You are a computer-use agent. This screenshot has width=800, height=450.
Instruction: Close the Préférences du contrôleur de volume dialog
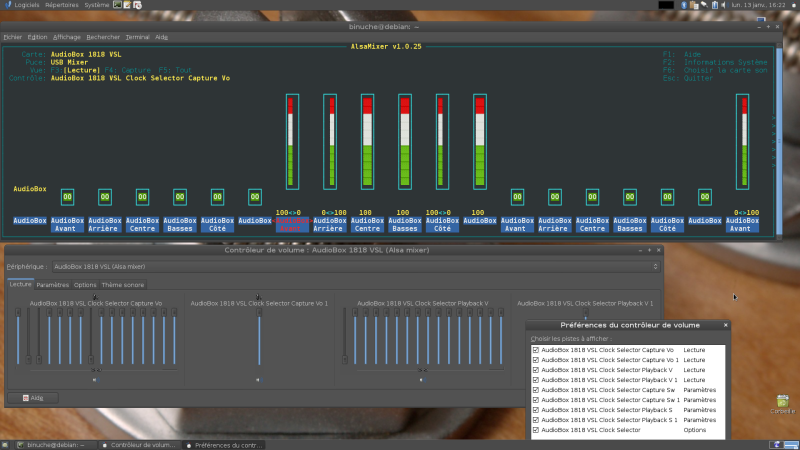(726, 325)
